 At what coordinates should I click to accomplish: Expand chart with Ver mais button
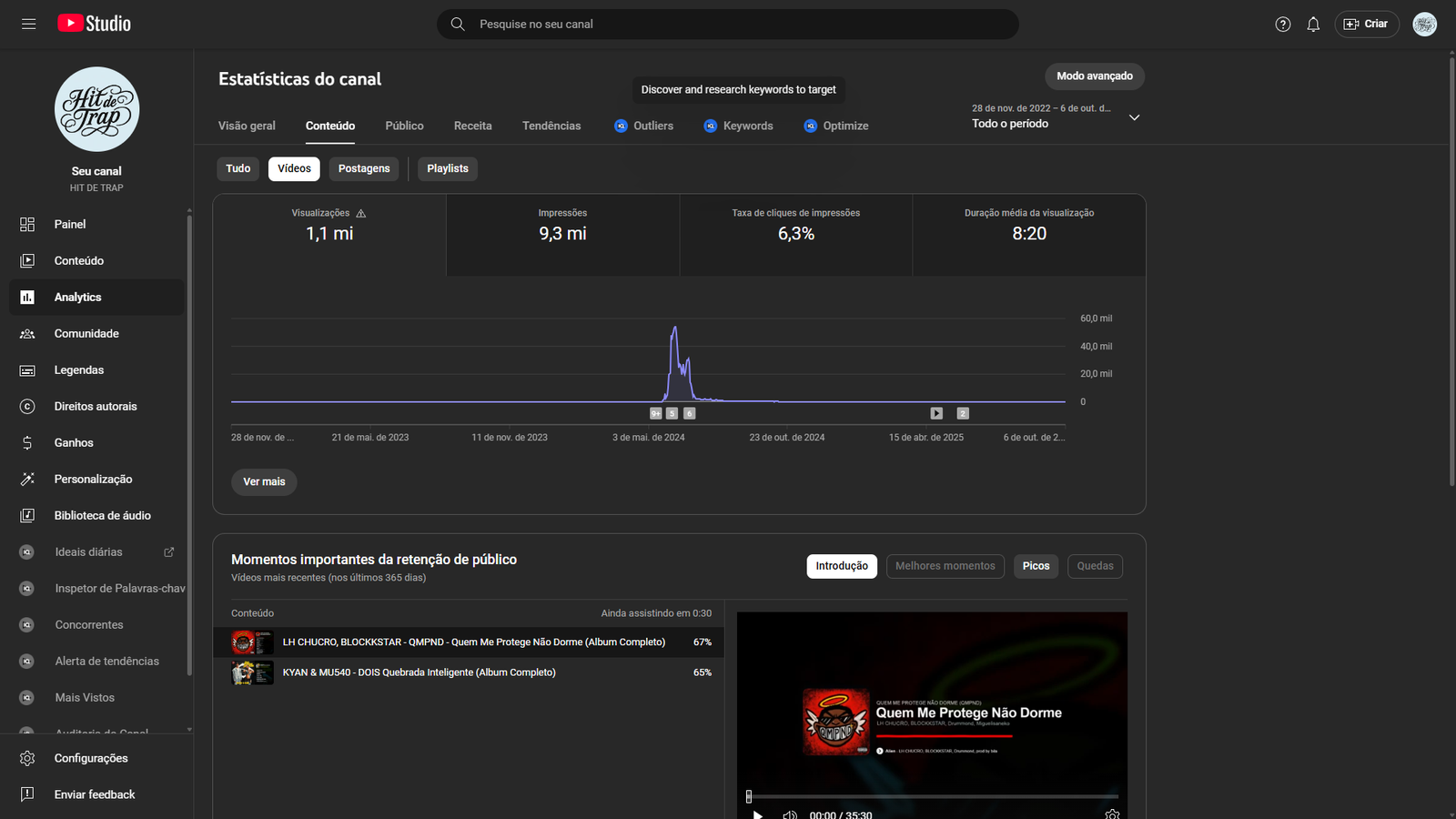pos(264,482)
